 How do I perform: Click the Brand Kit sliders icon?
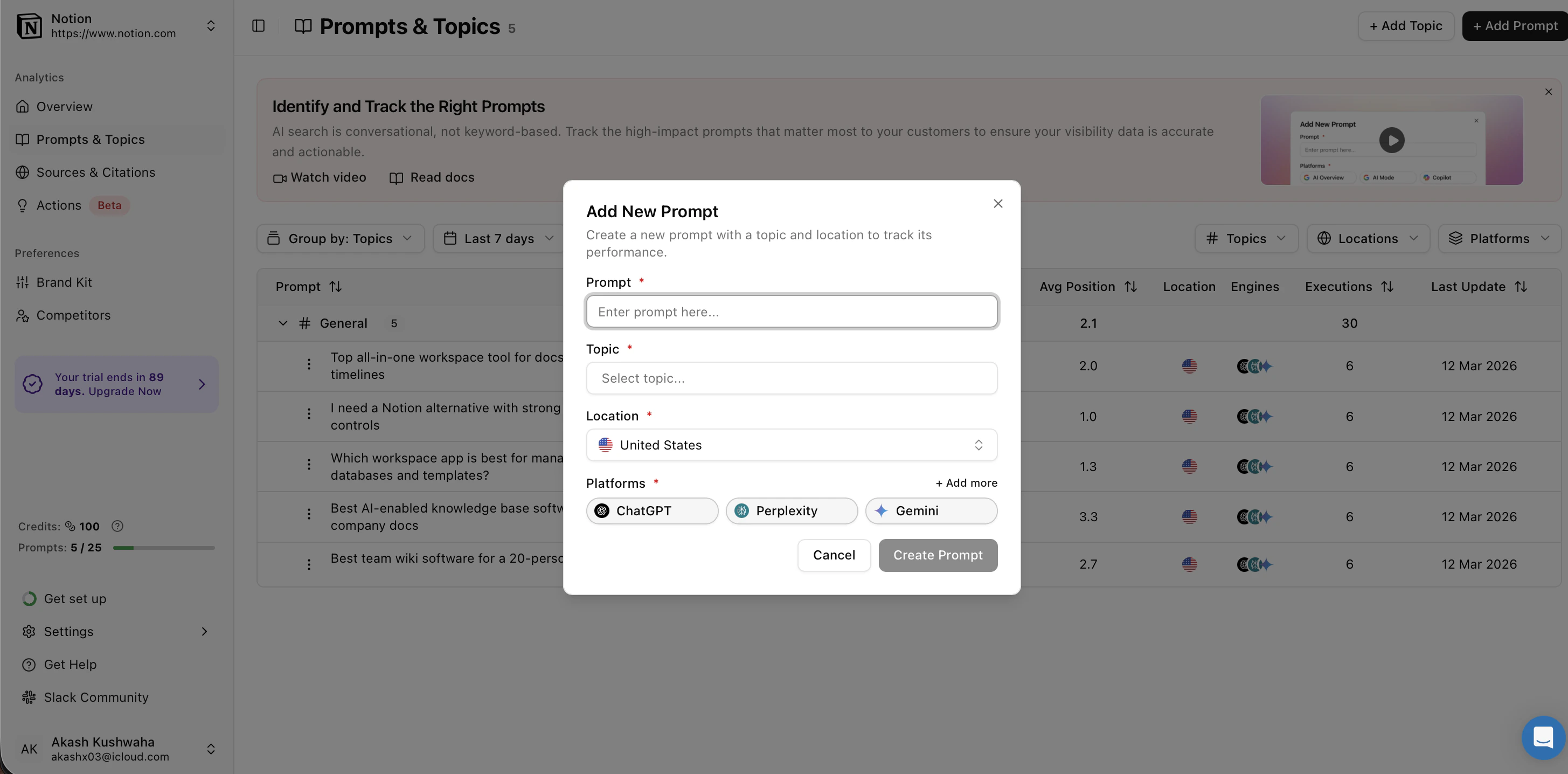(23, 282)
